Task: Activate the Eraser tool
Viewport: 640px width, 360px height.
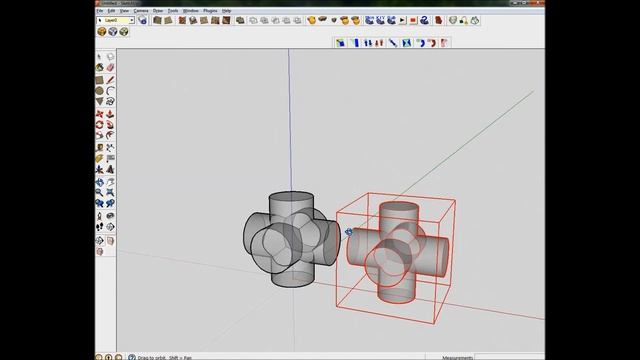Action: tap(110, 67)
